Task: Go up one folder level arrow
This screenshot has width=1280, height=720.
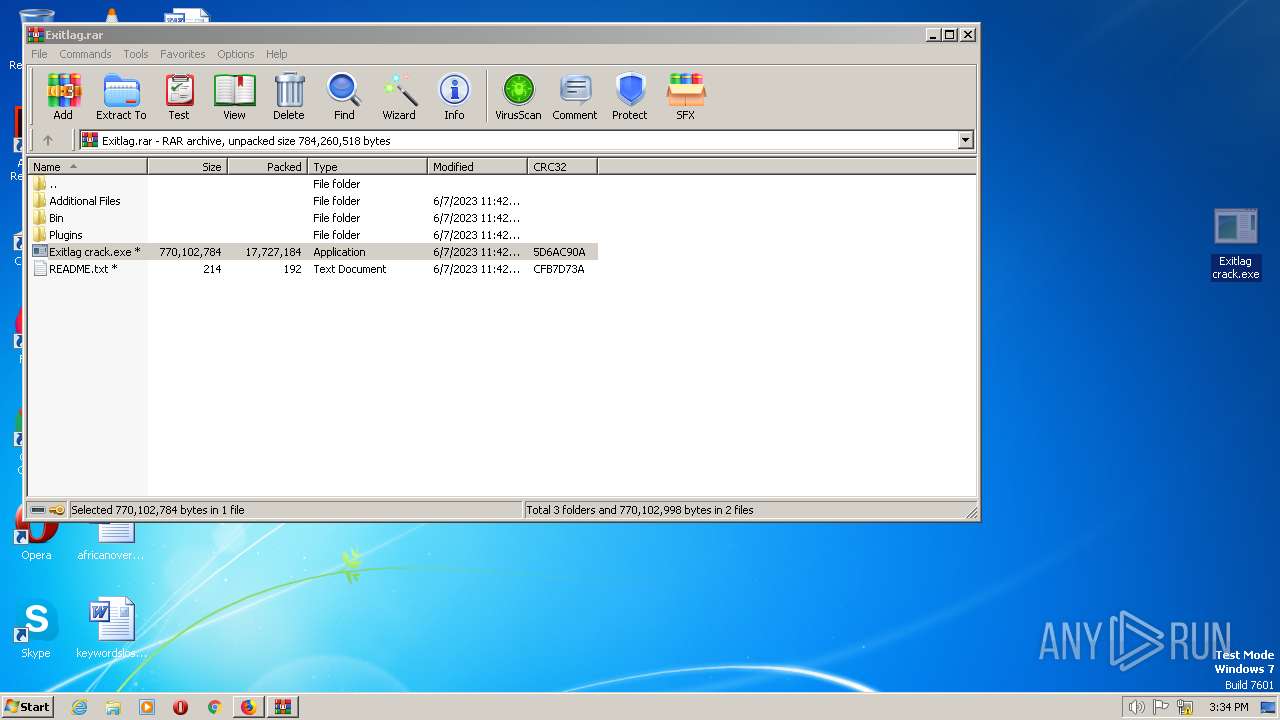Action: pyautogui.click(x=47, y=141)
